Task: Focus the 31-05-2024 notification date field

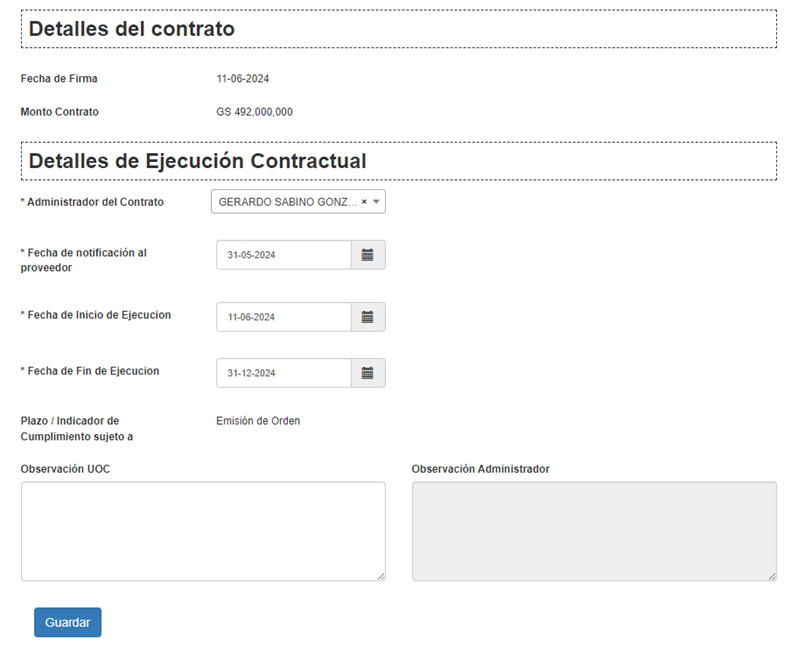Action: tap(283, 255)
